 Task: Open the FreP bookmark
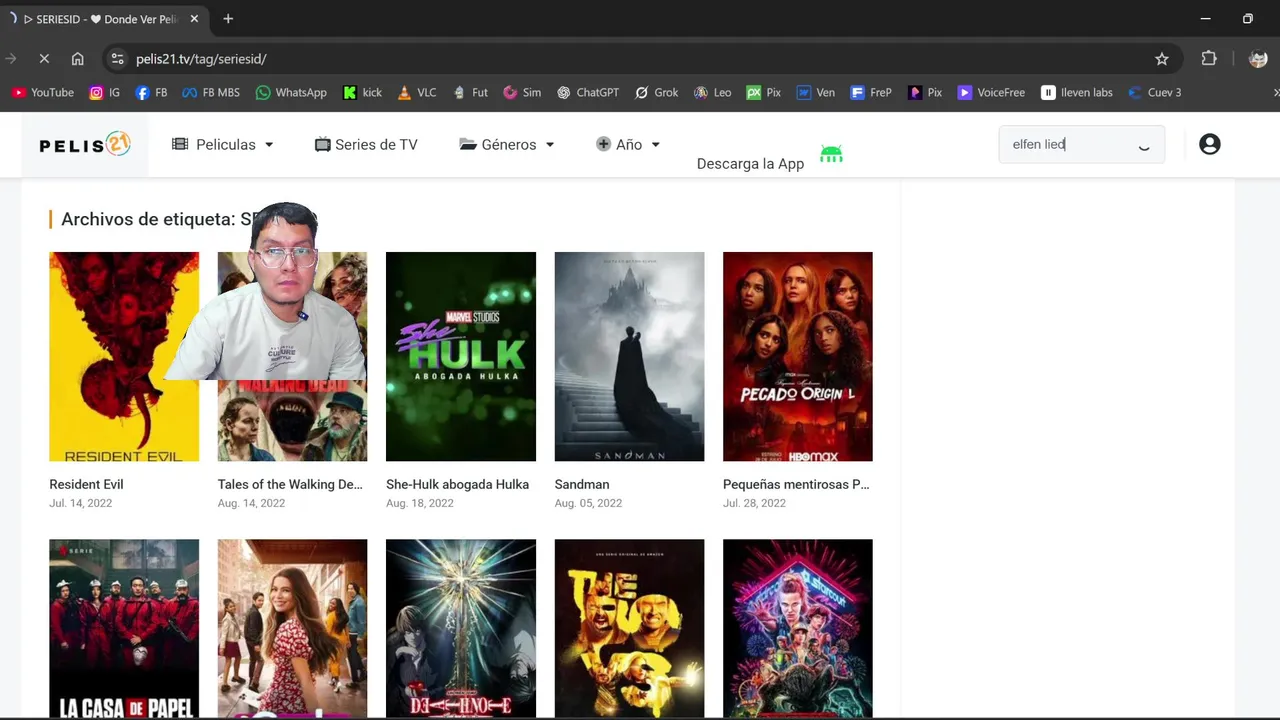(871, 92)
